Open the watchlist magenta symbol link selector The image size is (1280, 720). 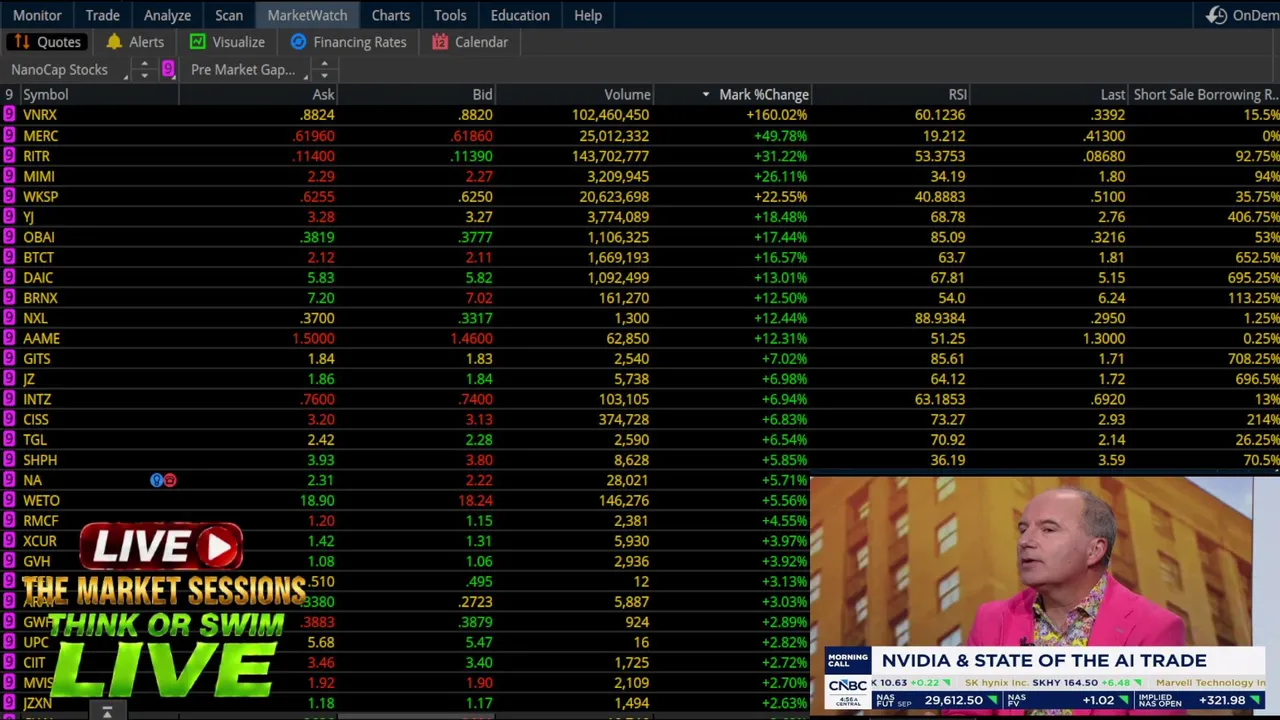coord(168,69)
